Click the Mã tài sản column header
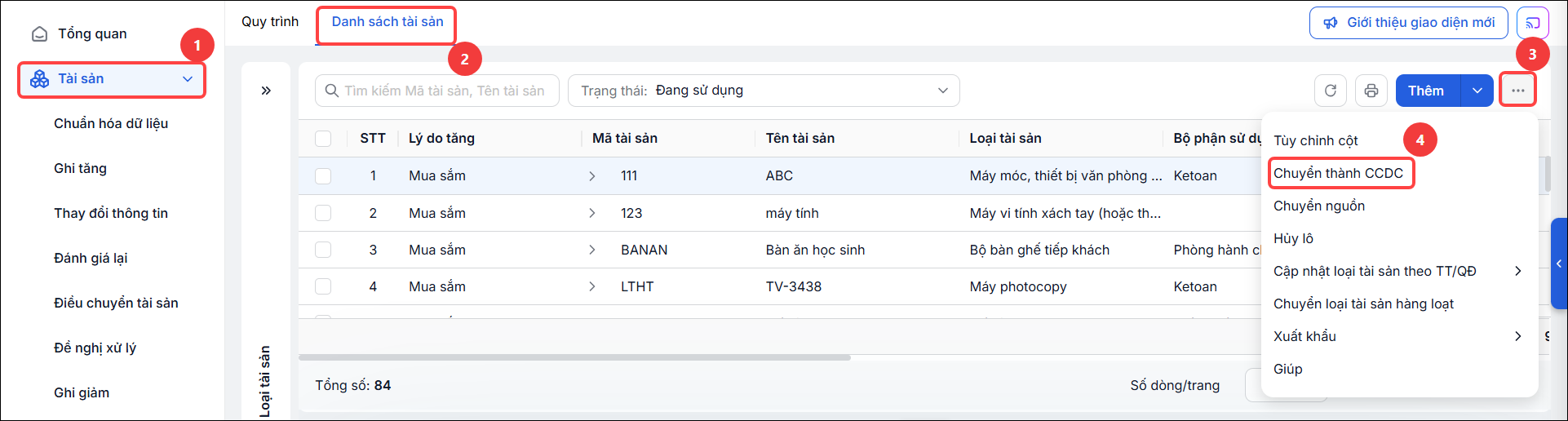The width and height of the screenshot is (1568, 421). point(625,139)
